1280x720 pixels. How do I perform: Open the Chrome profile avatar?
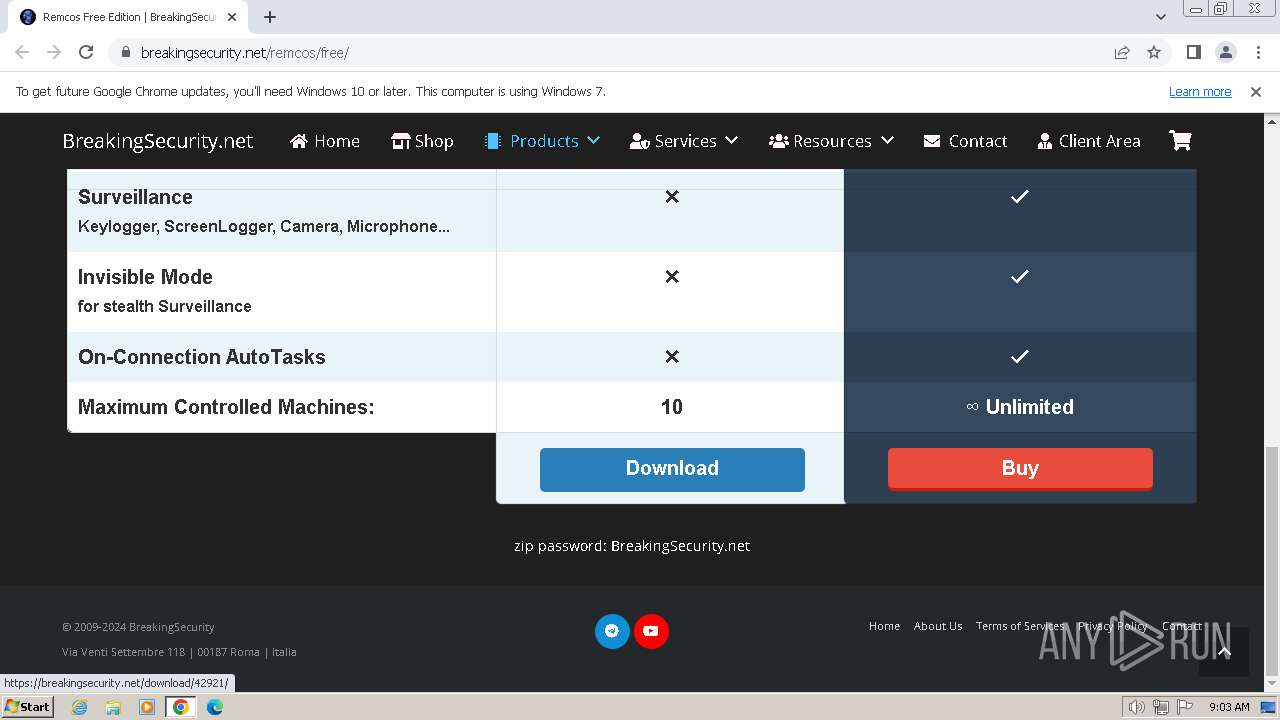[1225, 52]
